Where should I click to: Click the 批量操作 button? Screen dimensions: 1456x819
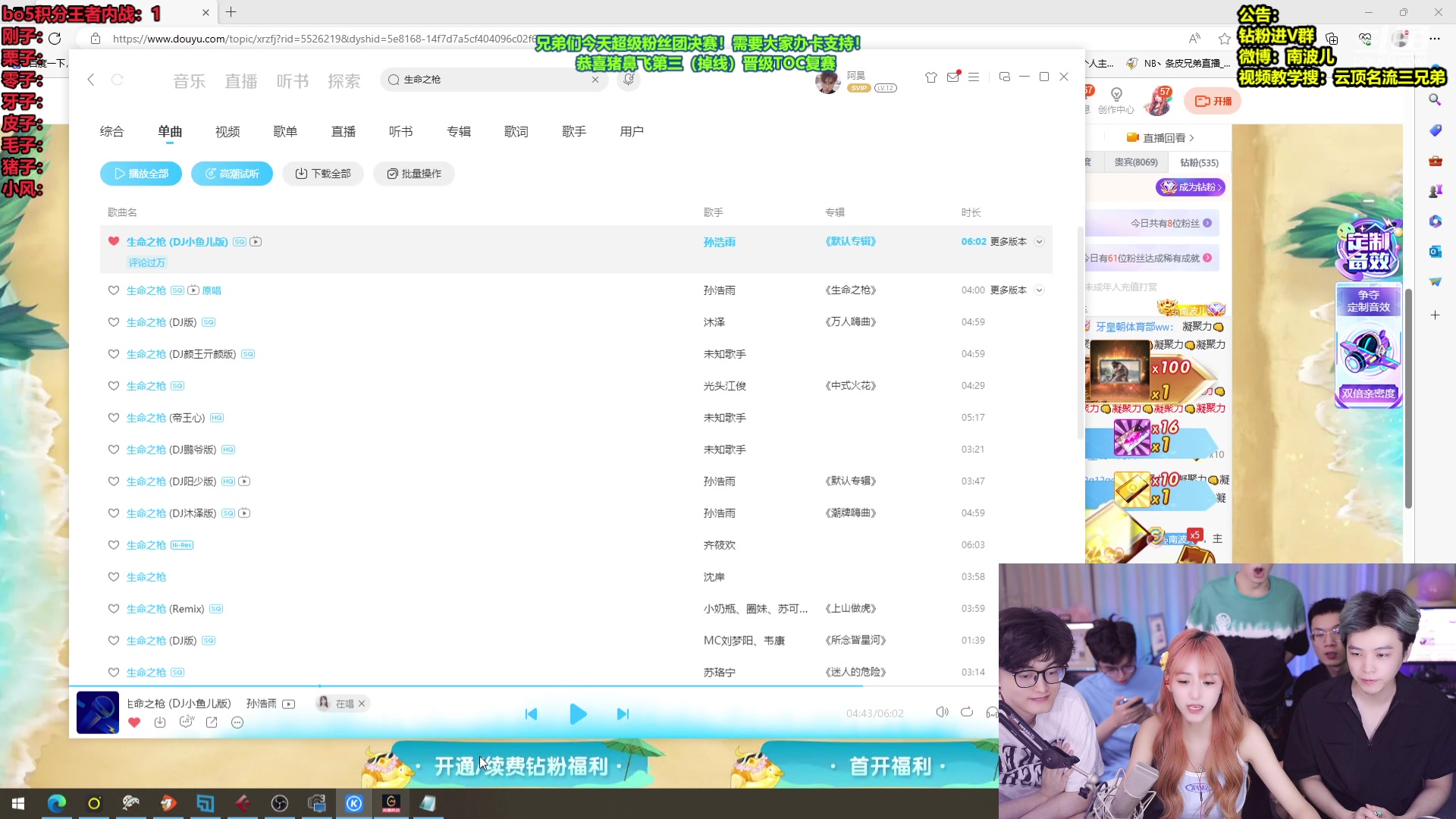click(x=414, y=174)
